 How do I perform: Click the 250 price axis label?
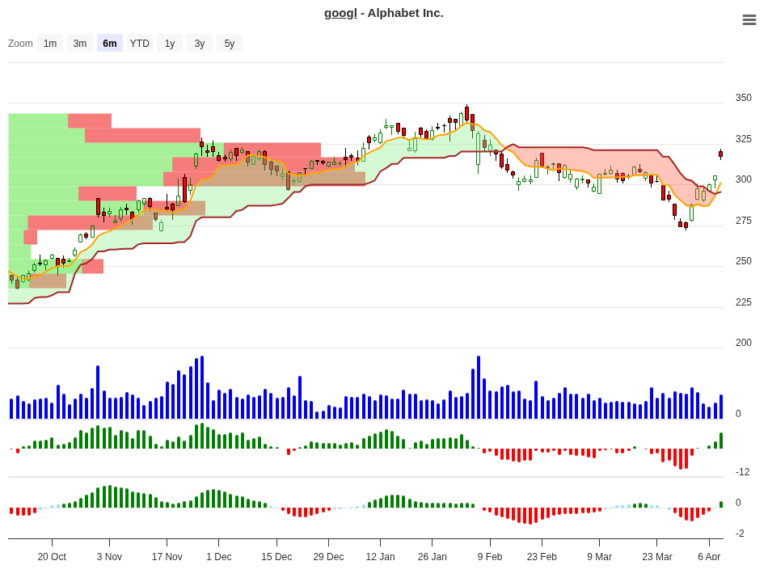(743, 261)
